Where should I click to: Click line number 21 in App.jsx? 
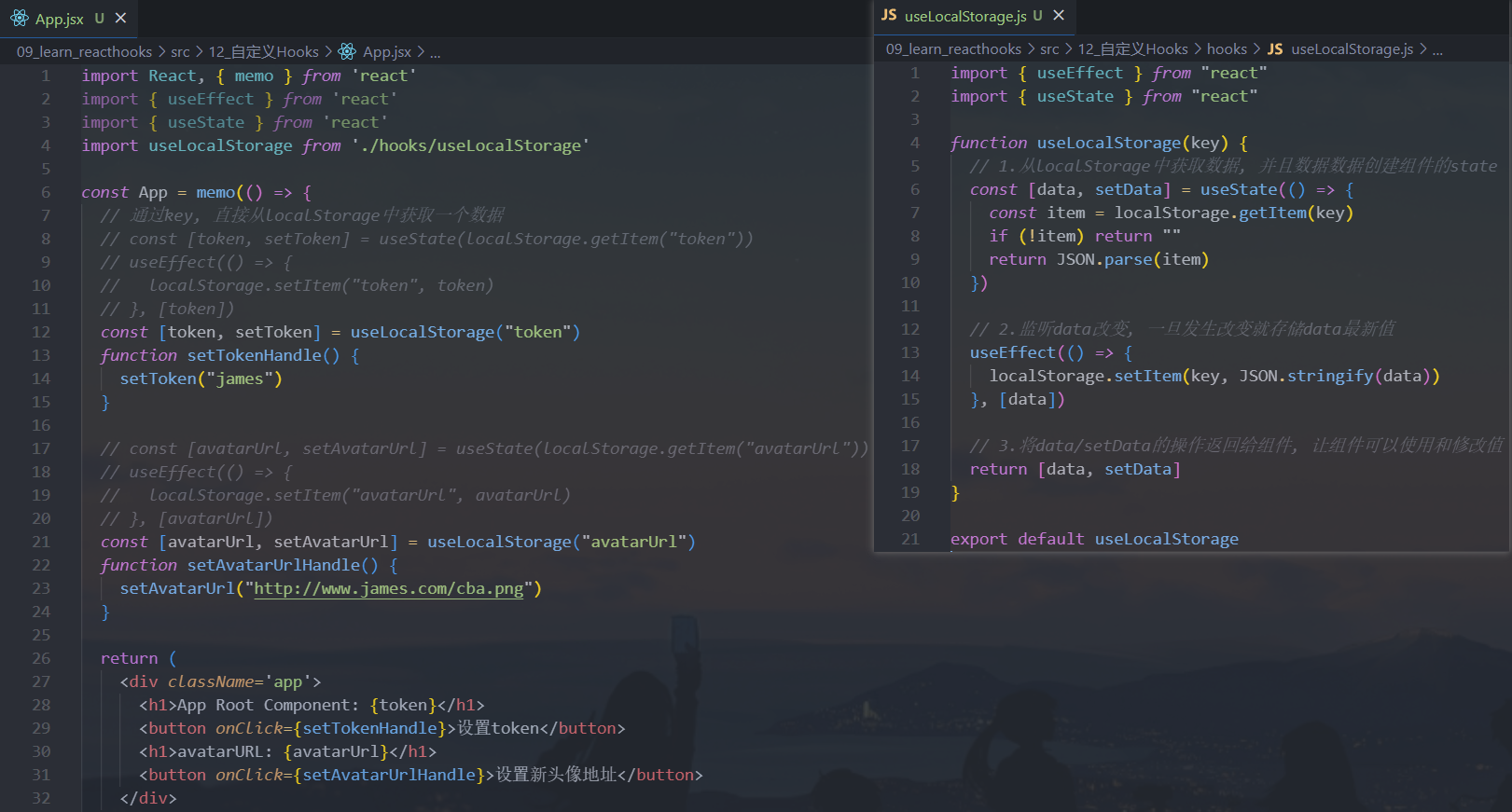[41, 542]
